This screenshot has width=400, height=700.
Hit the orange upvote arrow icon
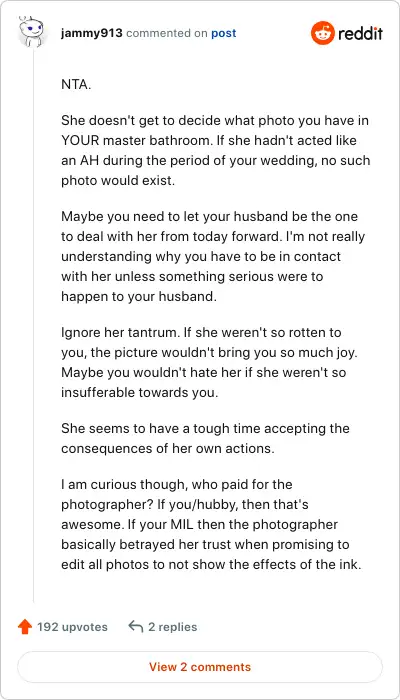tap(25, 627)
